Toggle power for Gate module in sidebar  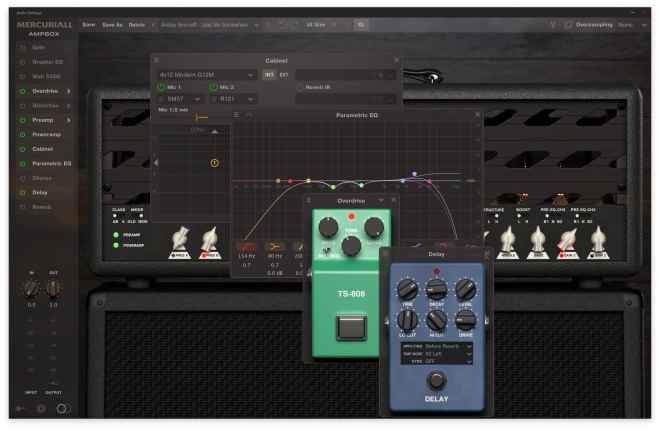pos(23,48)
